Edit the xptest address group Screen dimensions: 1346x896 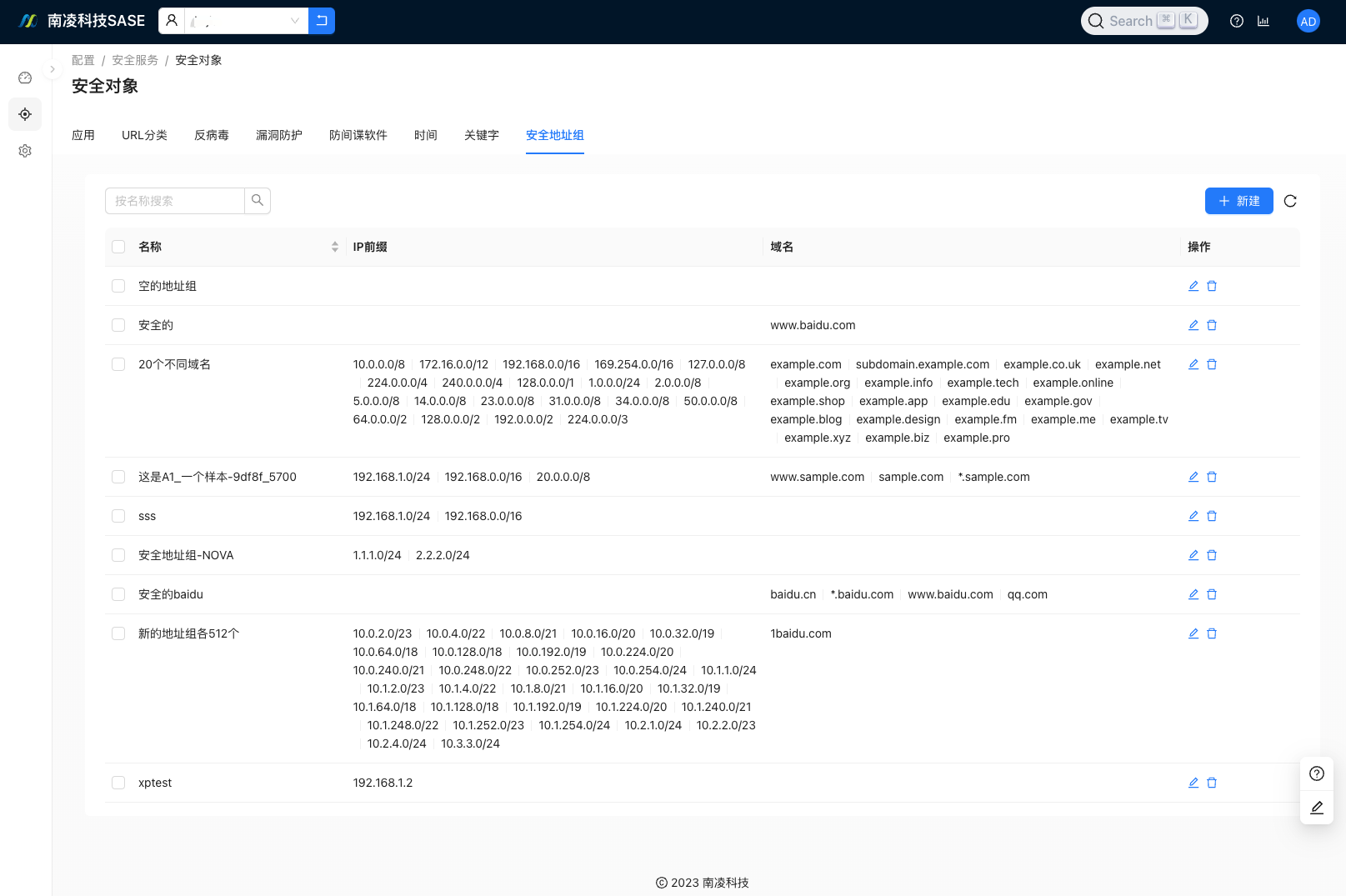[1193, 783]
